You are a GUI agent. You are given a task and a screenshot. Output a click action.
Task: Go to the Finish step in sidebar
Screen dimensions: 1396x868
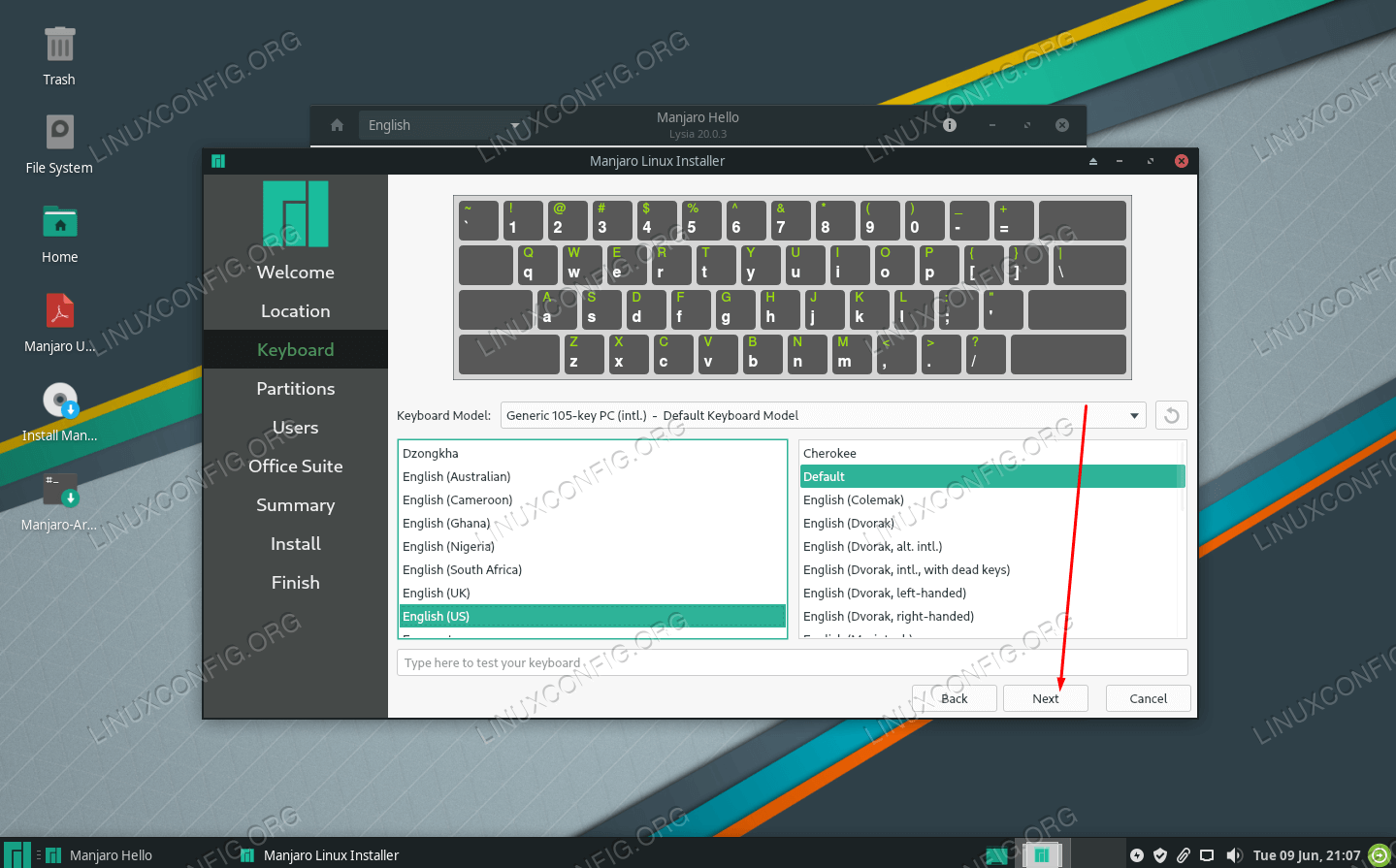[296, 583]
